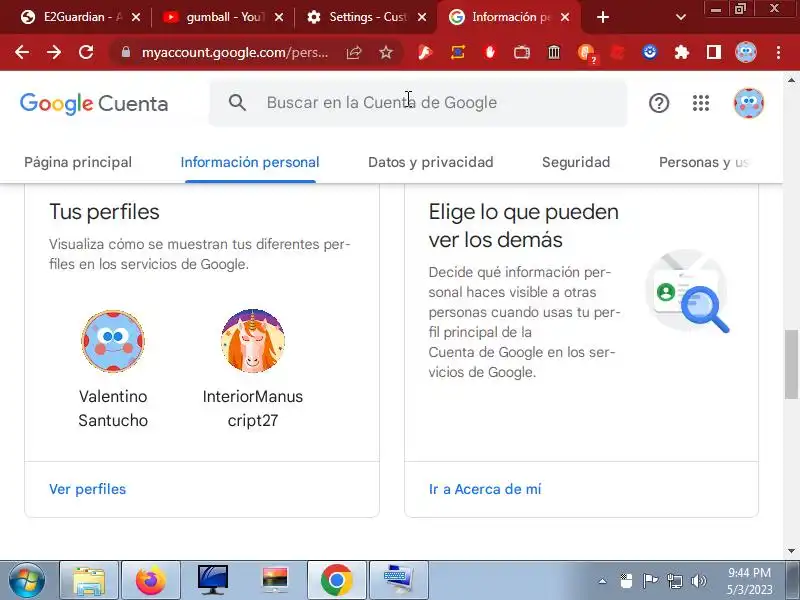This screenshot has width=800, height=600.
Task: Click the trash bin extension icon
Action: click(554, 52)
